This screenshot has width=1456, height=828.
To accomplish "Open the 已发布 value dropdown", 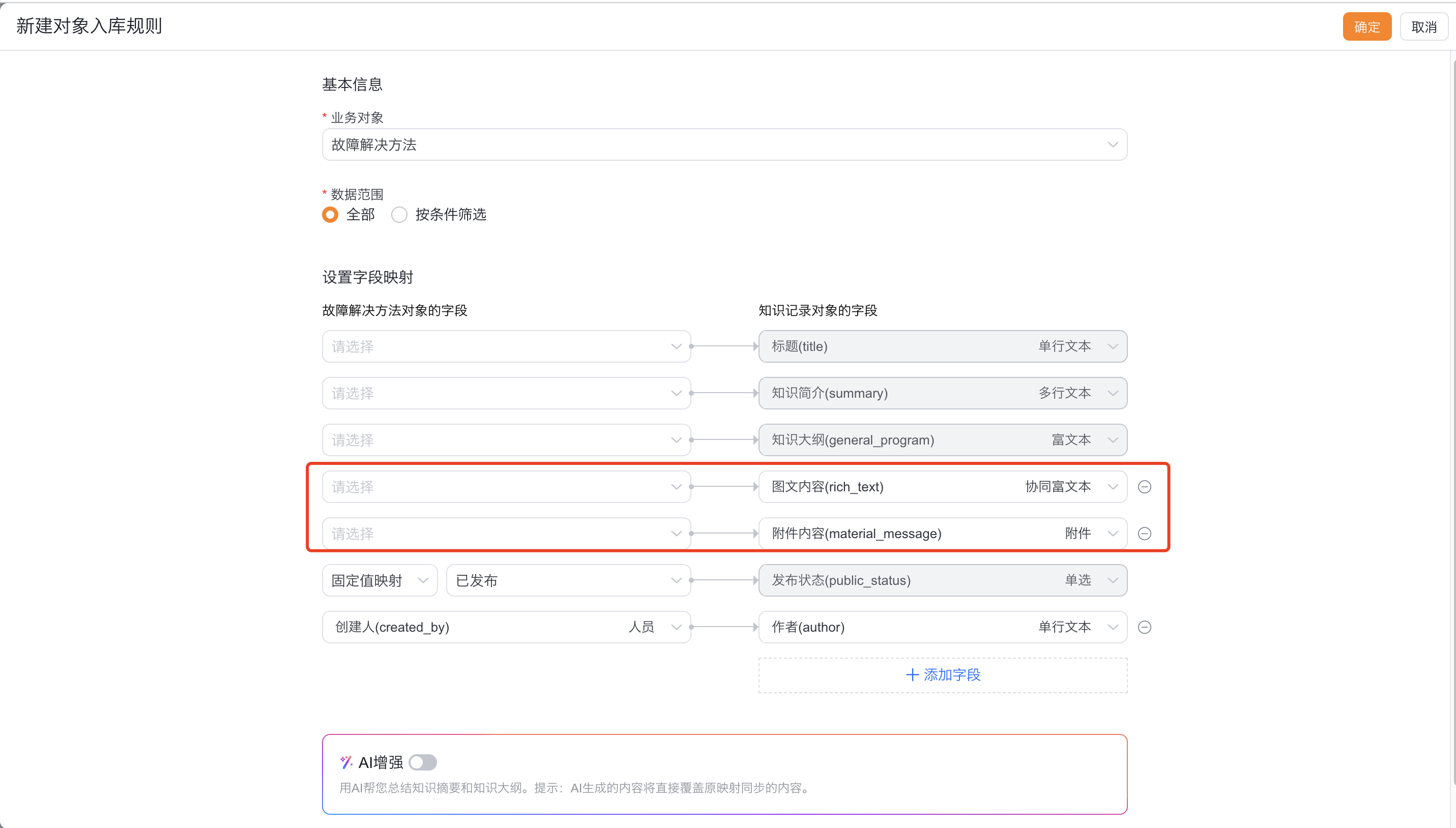I will (x=568, y=580).
